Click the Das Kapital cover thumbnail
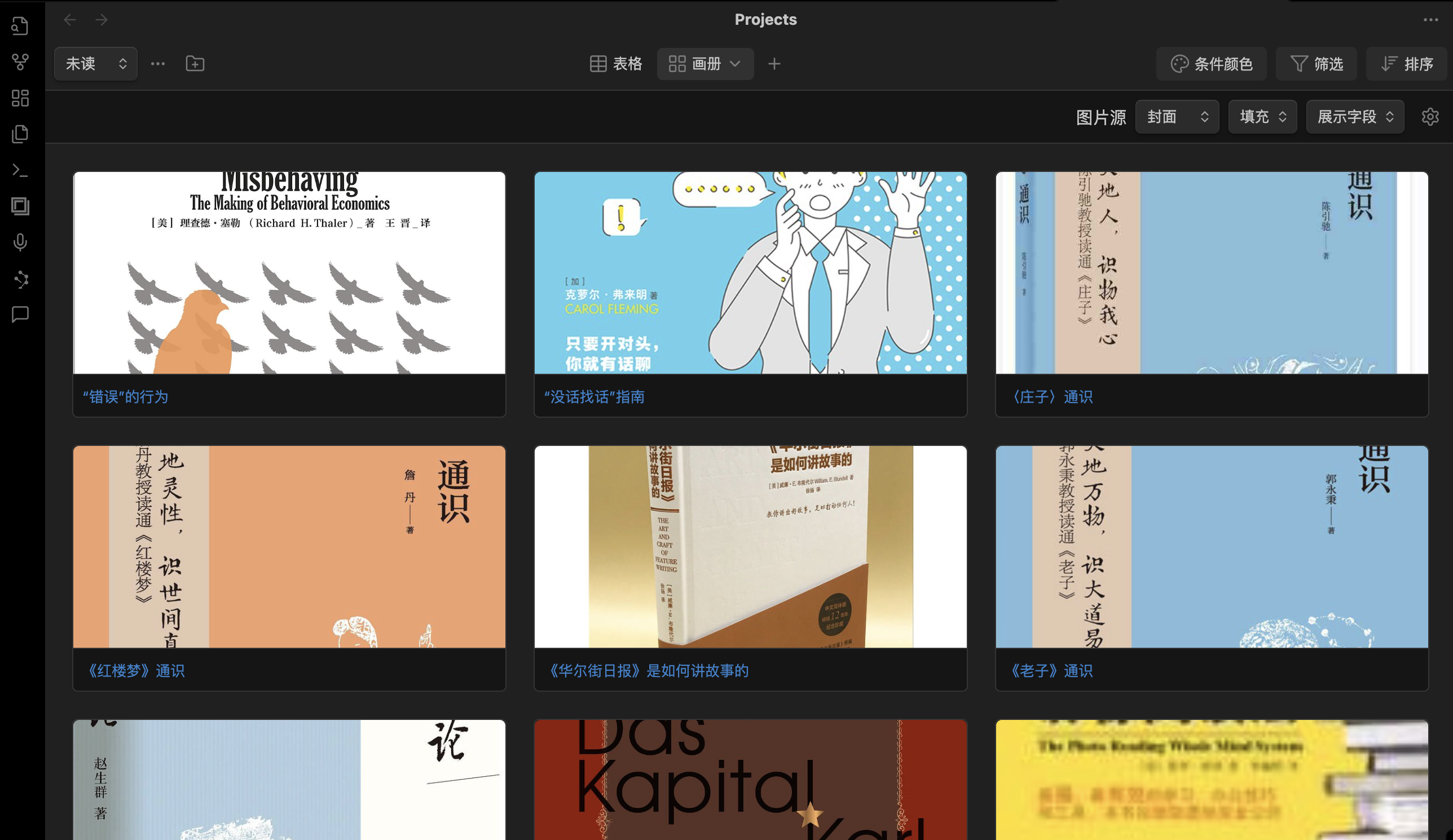The width and height of the screenshot is (1453, 840). 750,780
